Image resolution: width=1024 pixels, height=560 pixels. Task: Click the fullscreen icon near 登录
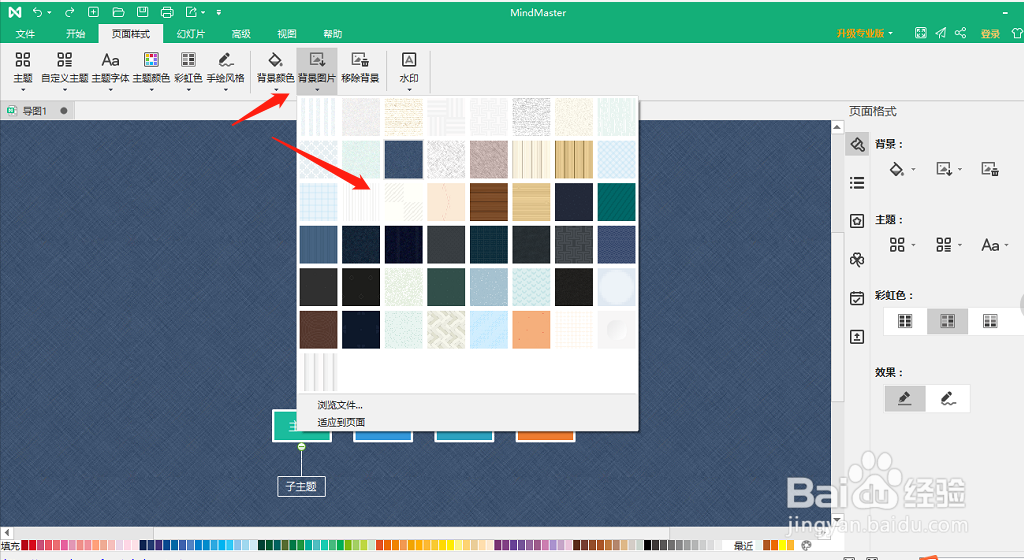[x=921, y=33]
